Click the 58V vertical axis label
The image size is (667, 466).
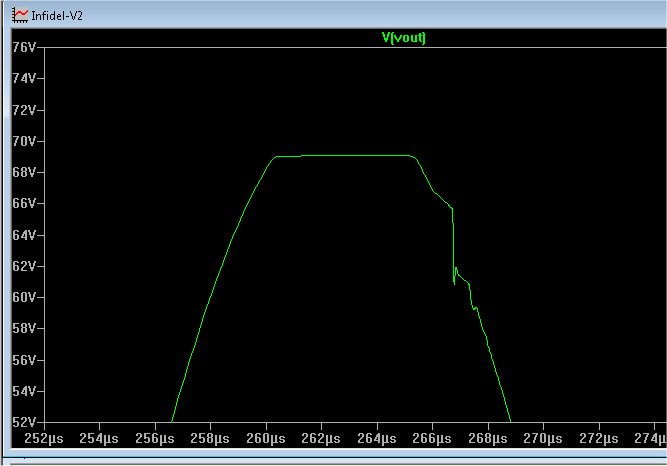coord(24,329)
